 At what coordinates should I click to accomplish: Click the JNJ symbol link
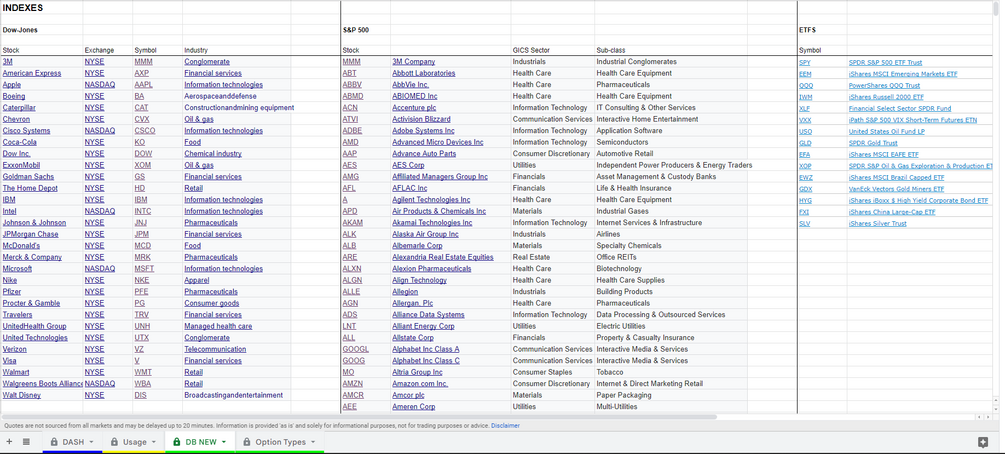click(142, 223)
